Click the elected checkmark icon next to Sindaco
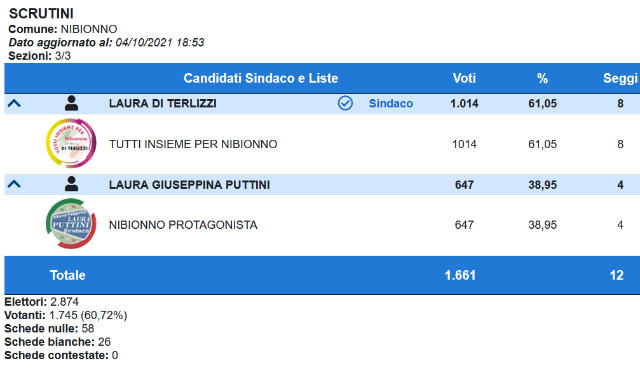The width and height of the screenshot is (640, 382). point(345,103)
